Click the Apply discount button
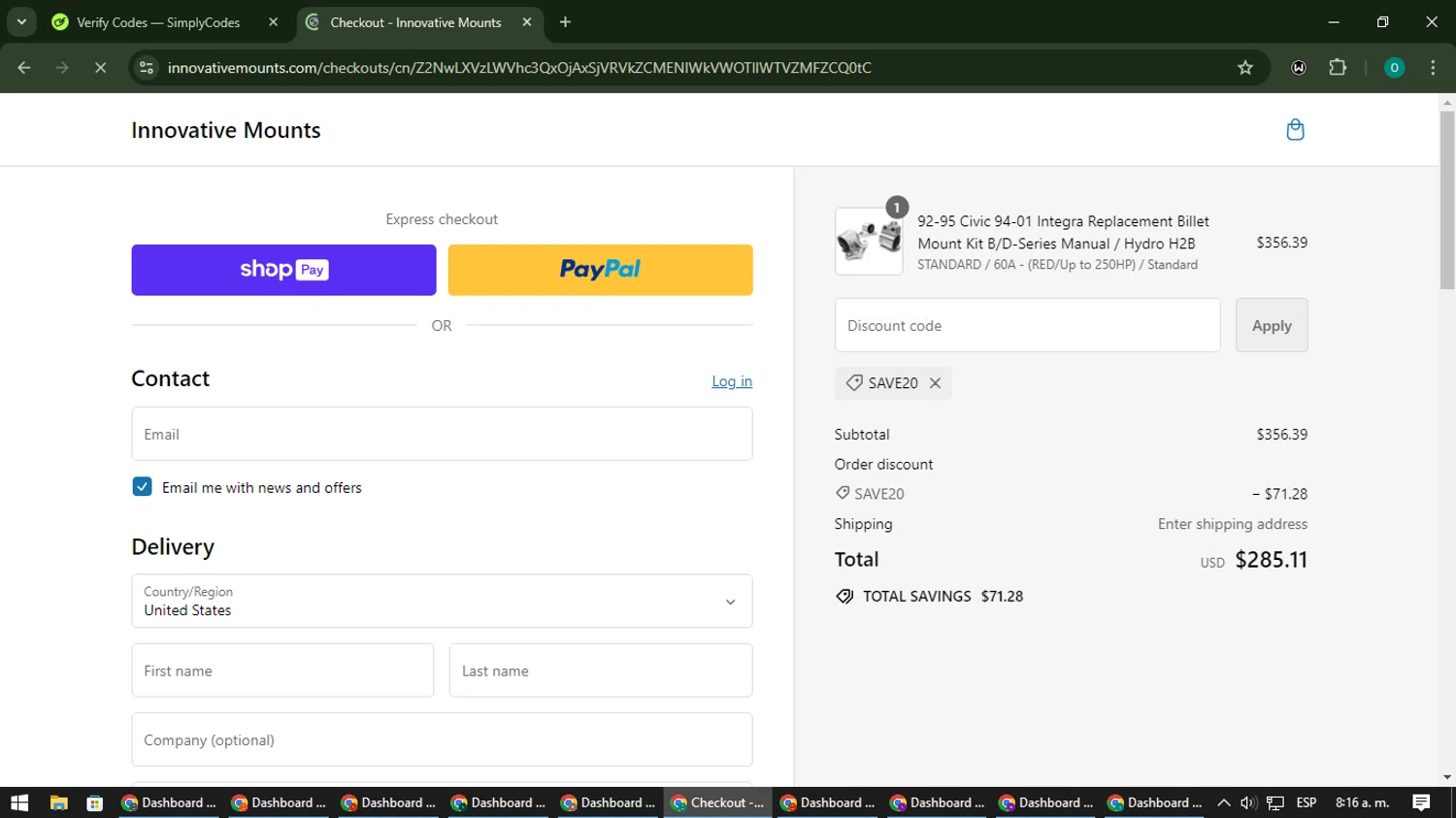This screenshot has width=1456, height=818. point(1272,325)
